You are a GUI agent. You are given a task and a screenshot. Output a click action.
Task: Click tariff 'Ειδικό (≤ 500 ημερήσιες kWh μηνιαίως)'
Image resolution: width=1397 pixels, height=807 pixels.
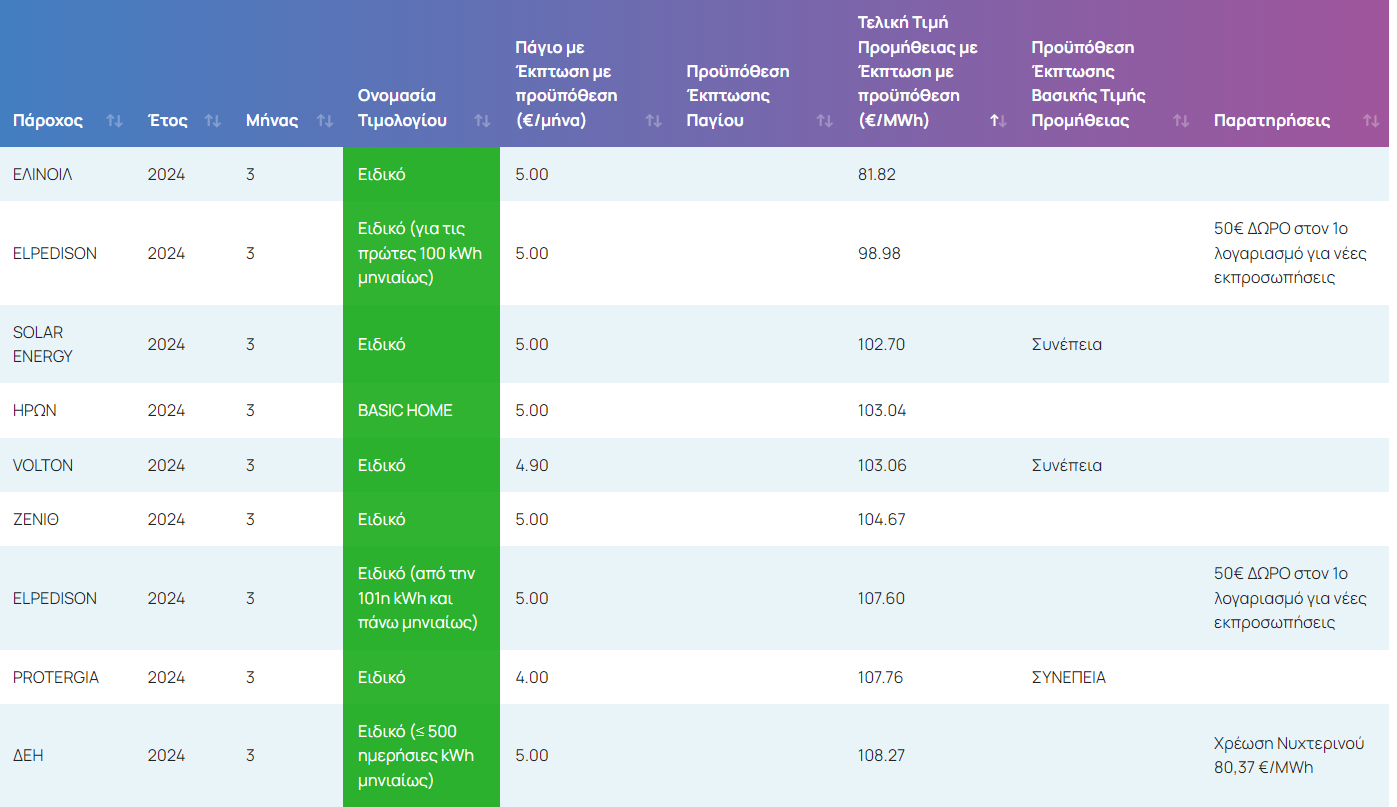pyautogui.click(x=416, y=755)
